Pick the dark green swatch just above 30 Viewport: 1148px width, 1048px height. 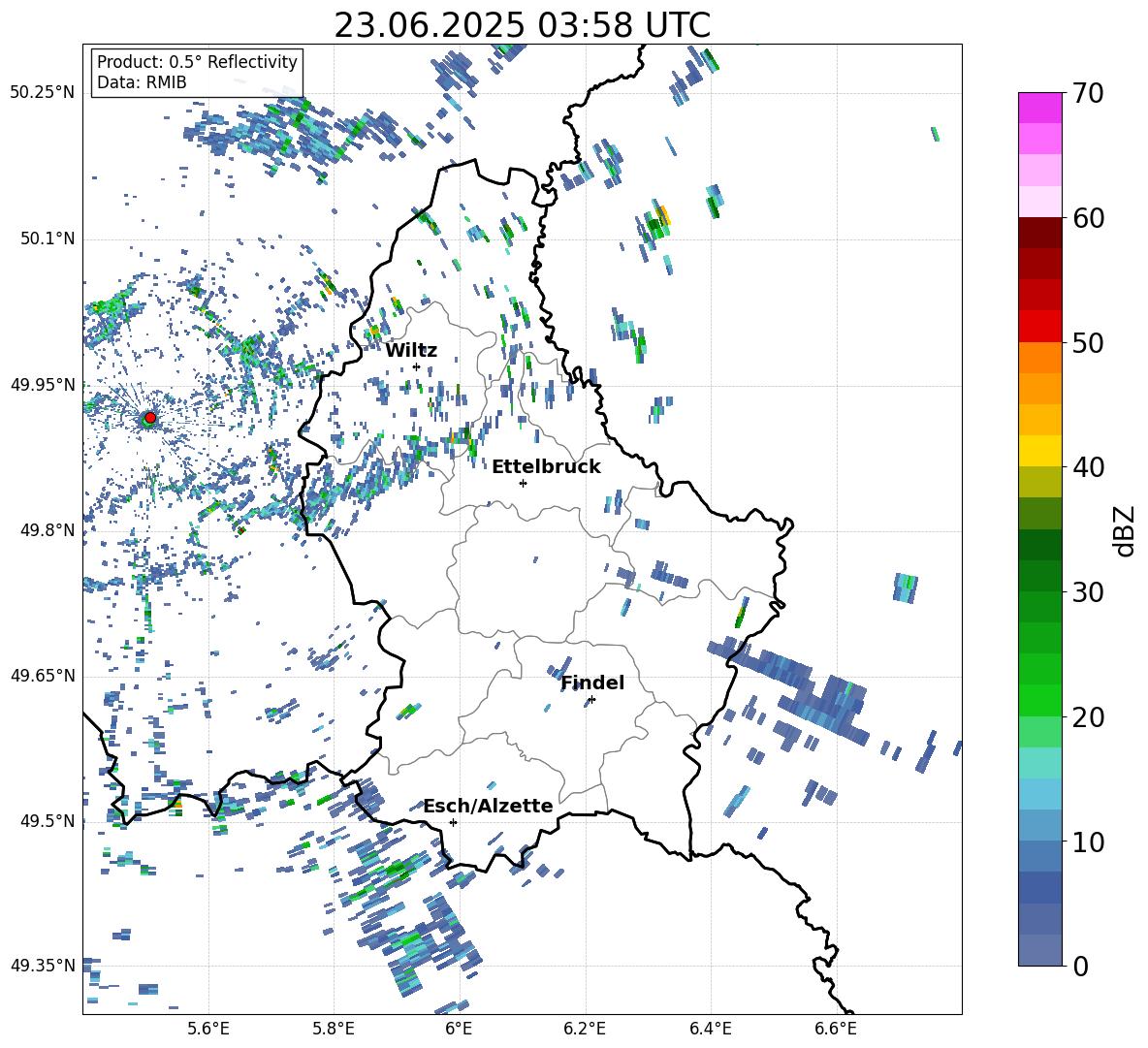point(1039,575)
